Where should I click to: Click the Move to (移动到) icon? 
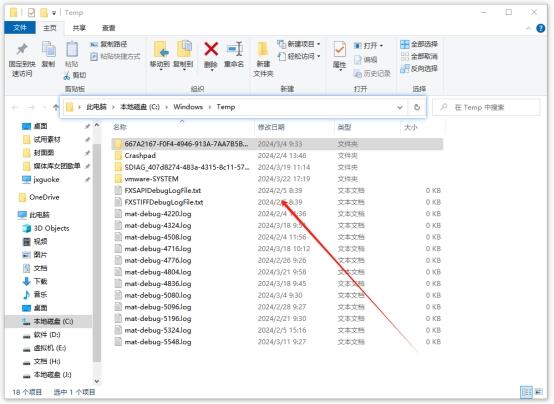pyautogui.click(x=160, y=49)
